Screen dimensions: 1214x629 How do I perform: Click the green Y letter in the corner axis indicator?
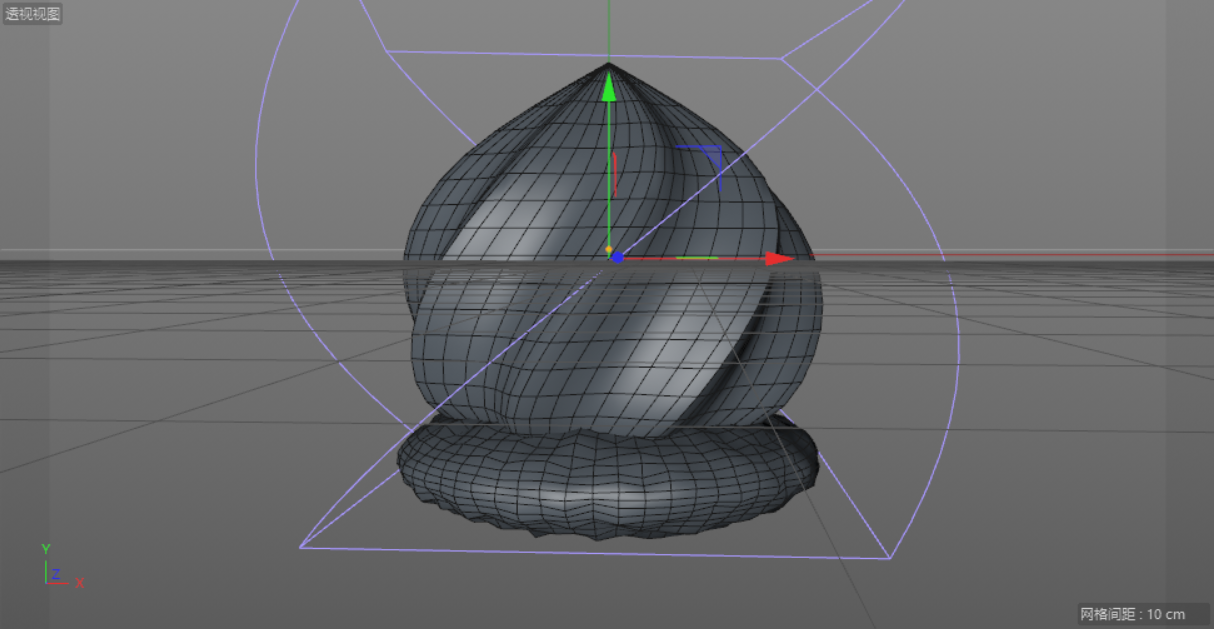coord(45,549)
